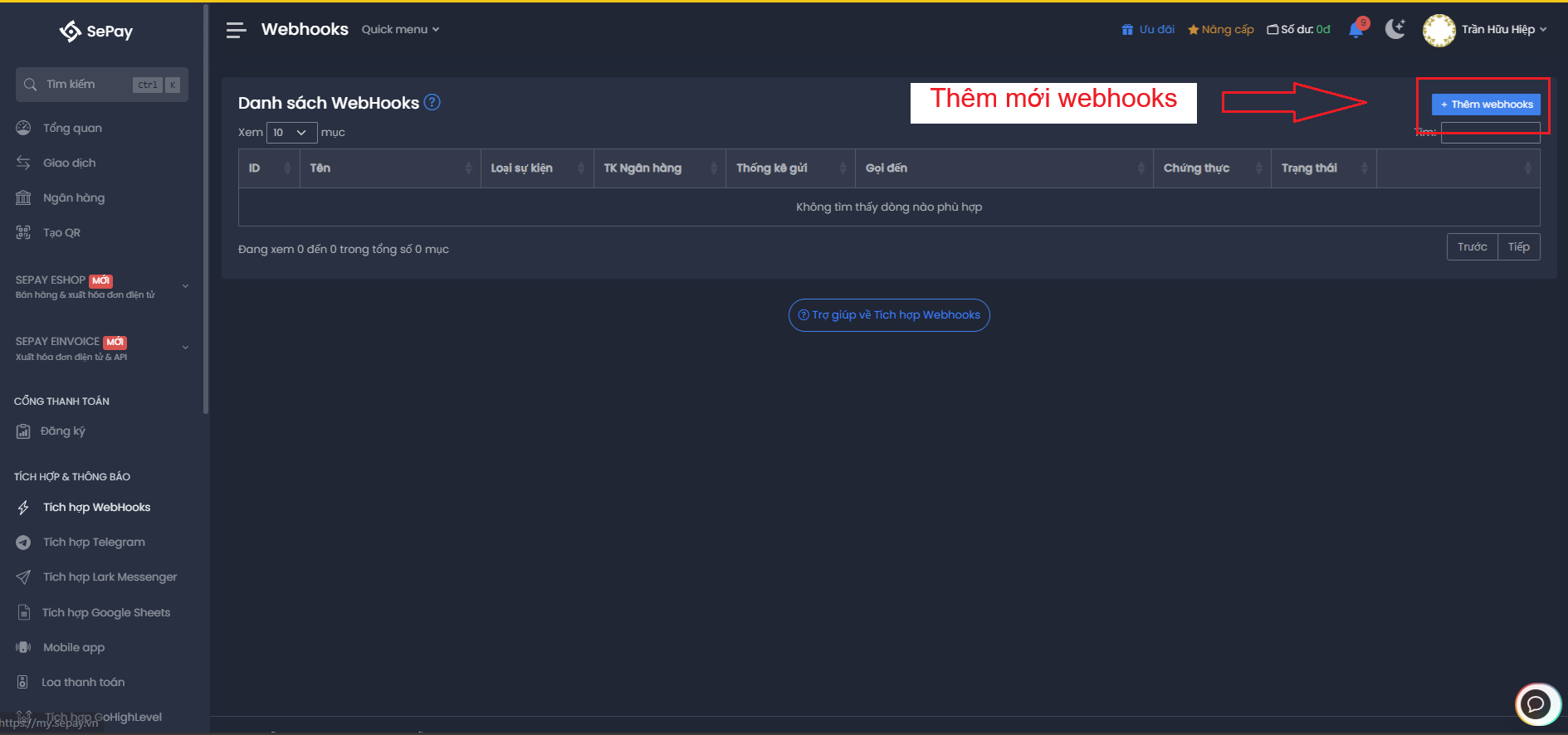Click the Ưu đãi gift icon
This screenshot has width=1568, height=735.
point(1127,30)
